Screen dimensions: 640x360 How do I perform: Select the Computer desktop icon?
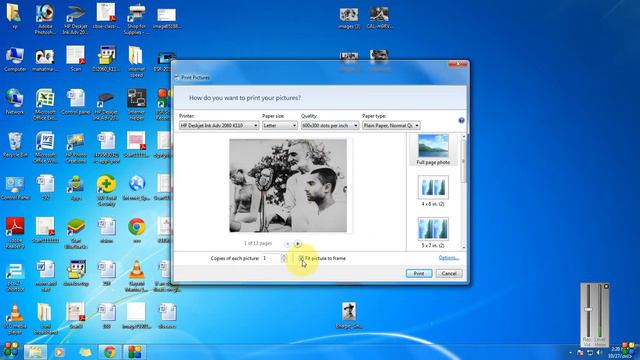click(x=15, y=60)
